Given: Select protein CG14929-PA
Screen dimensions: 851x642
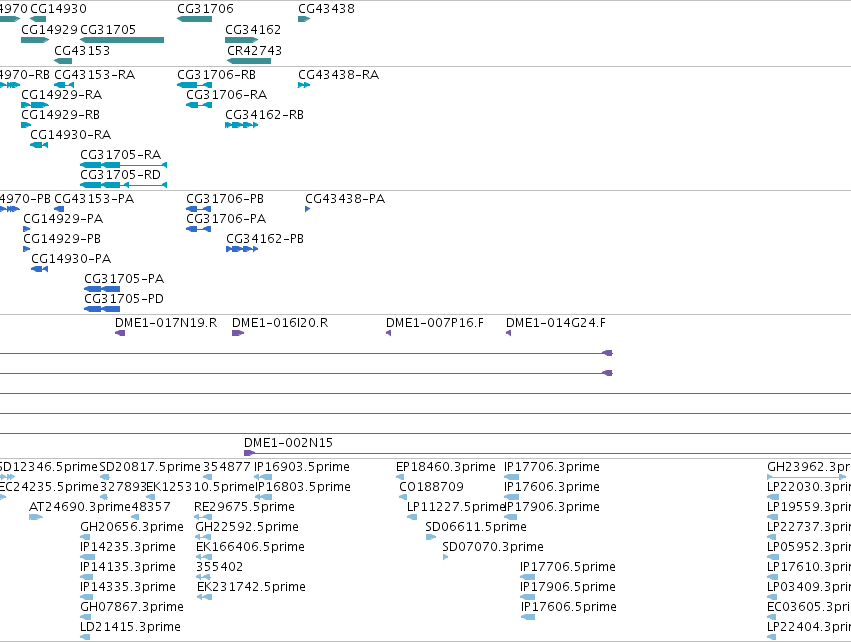Looking at the screenshot, I should point(63,219).
